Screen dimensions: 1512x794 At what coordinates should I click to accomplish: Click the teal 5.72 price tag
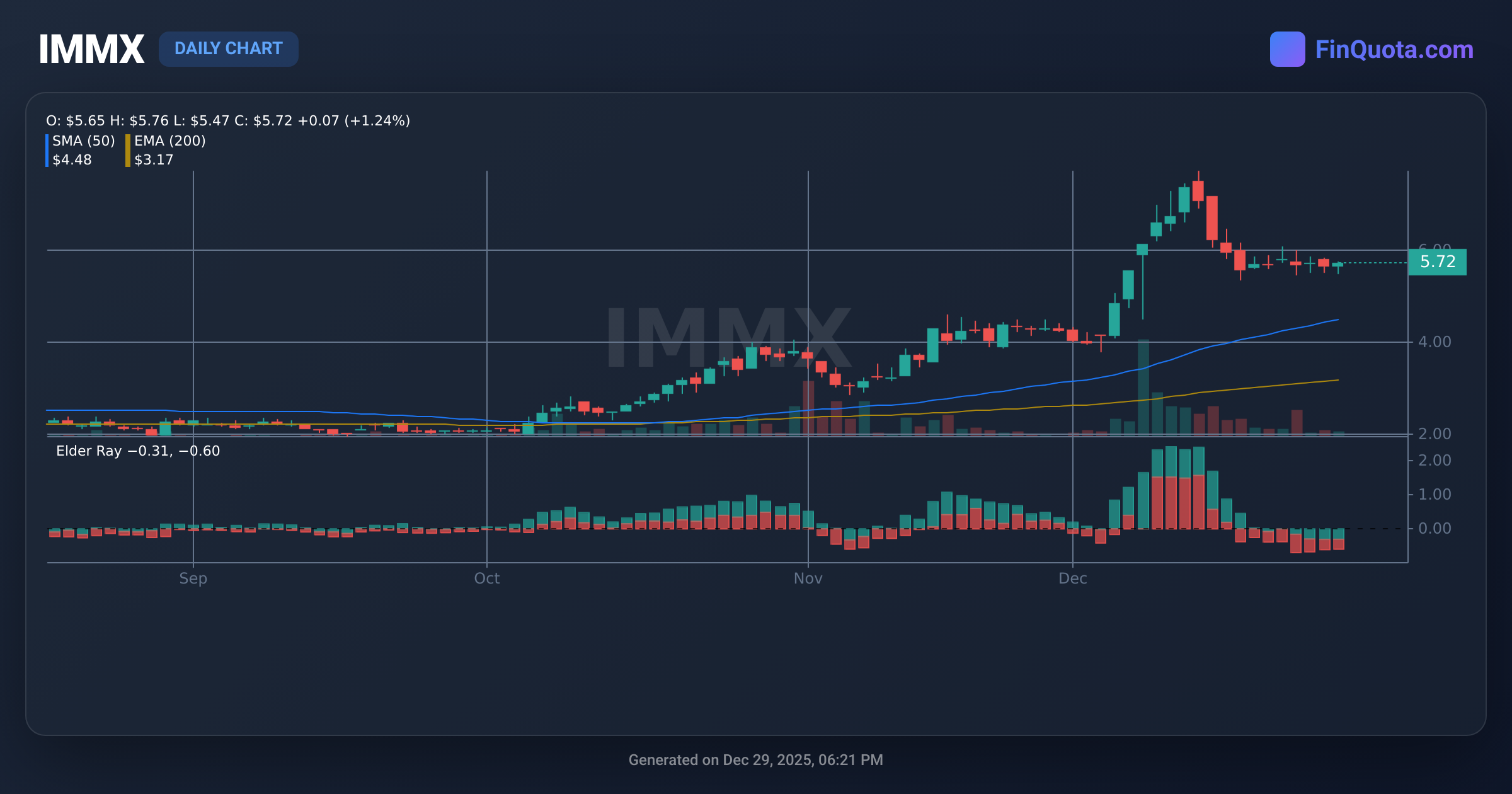tap(1437, 262)
